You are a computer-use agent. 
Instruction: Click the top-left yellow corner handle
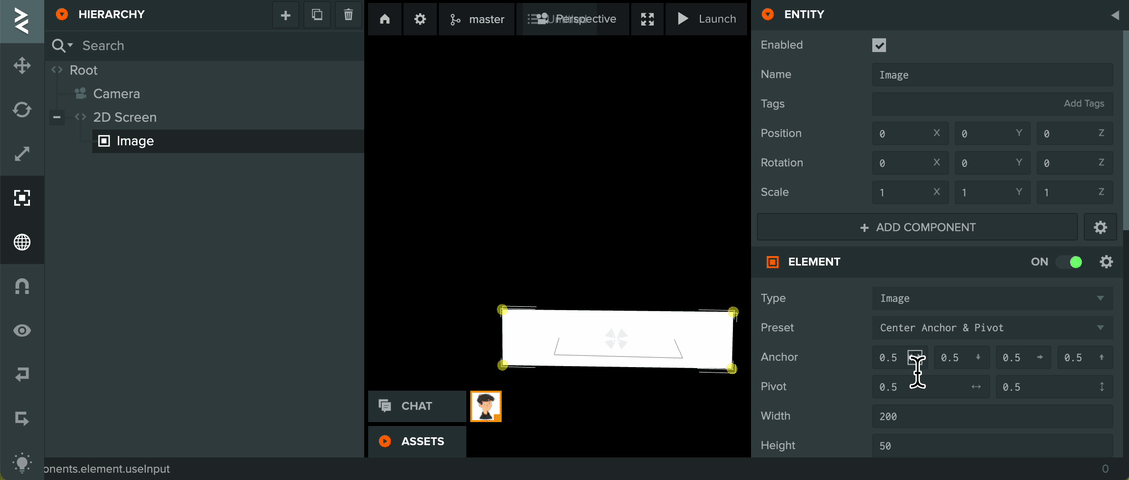click(503, 310)
